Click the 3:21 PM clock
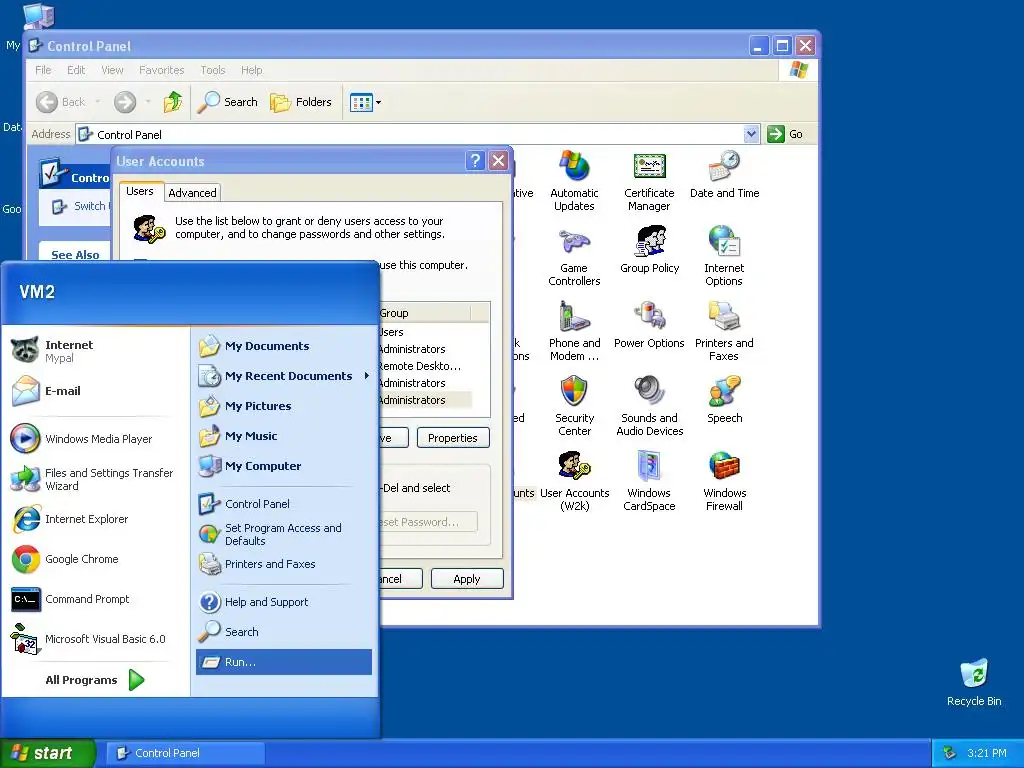This screenshot has width=1024, height=768. [x=987, y=753]
